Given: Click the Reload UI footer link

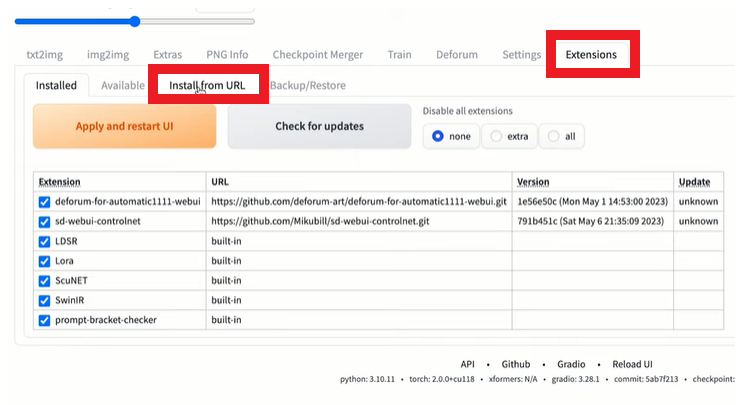Looking at the screenshot, I should 632,364.
